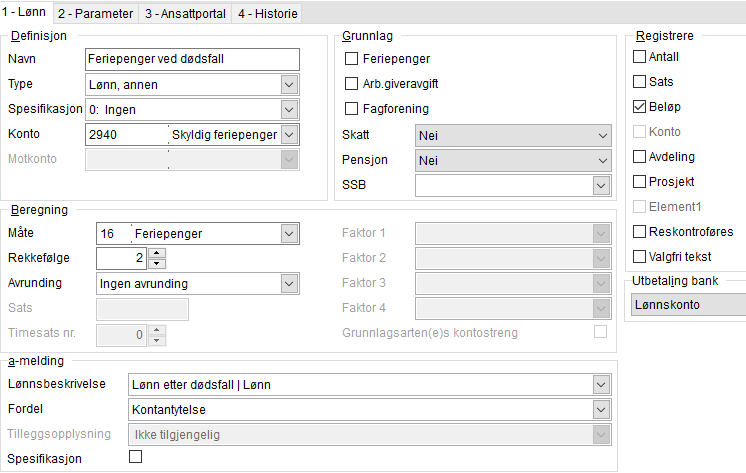Viewport: 746px width, 473px height.
Task: Decrease the Rekkefølge value with down arrow
Action: point(157,264)
